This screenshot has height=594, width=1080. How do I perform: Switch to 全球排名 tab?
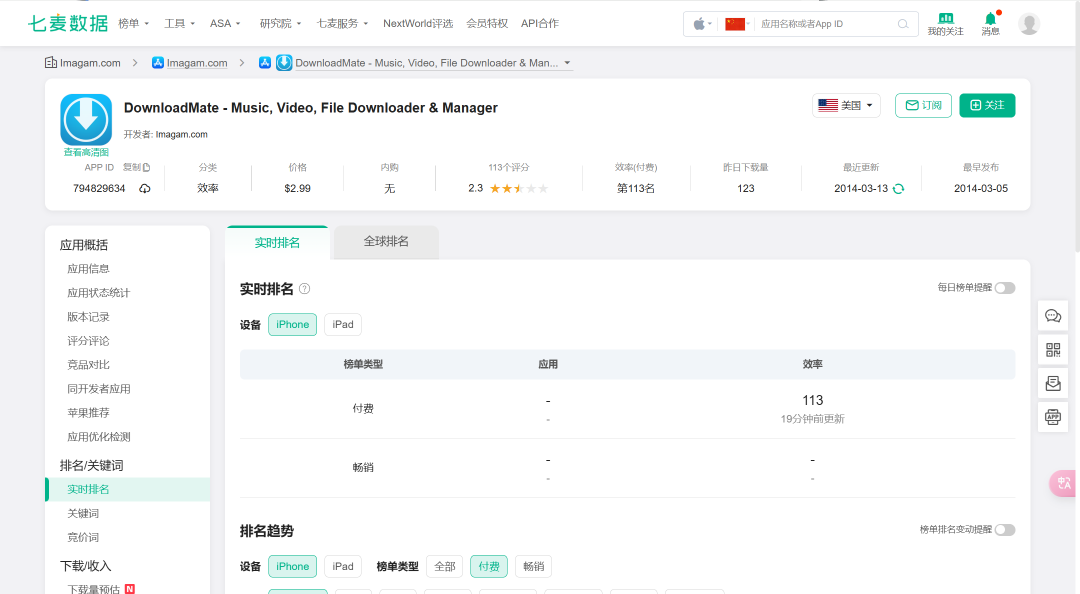[386, 242]
